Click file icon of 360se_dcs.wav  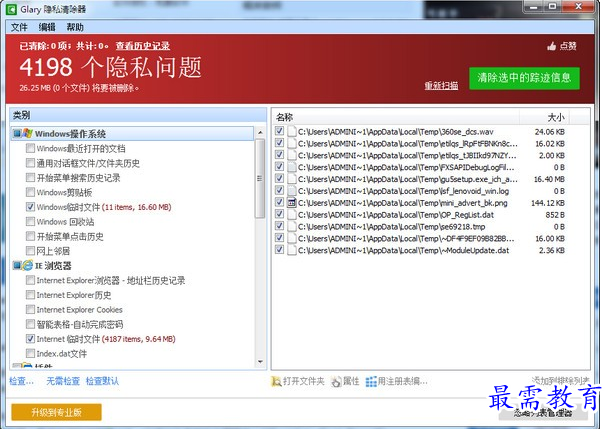coord(292,131)
